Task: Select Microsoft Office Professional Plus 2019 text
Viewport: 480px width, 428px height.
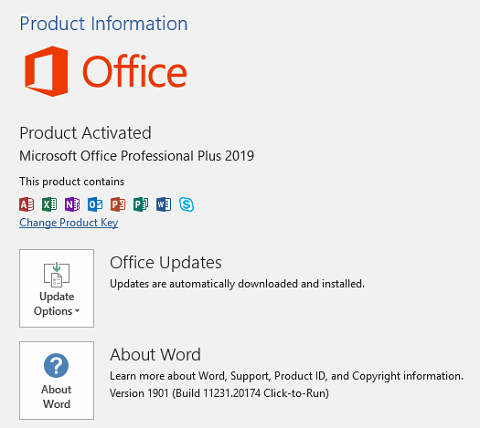Action: [x=137, y=156]
